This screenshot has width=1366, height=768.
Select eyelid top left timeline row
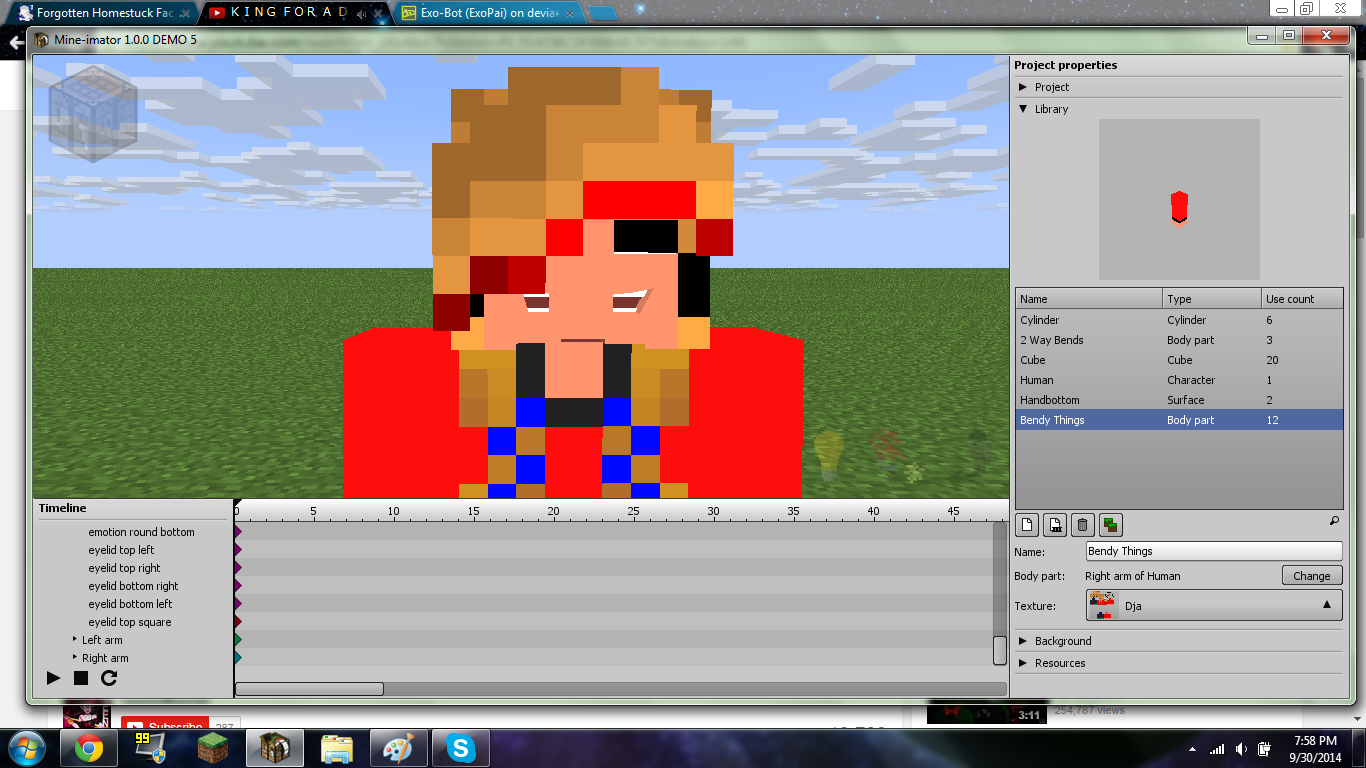coord(121,550)
